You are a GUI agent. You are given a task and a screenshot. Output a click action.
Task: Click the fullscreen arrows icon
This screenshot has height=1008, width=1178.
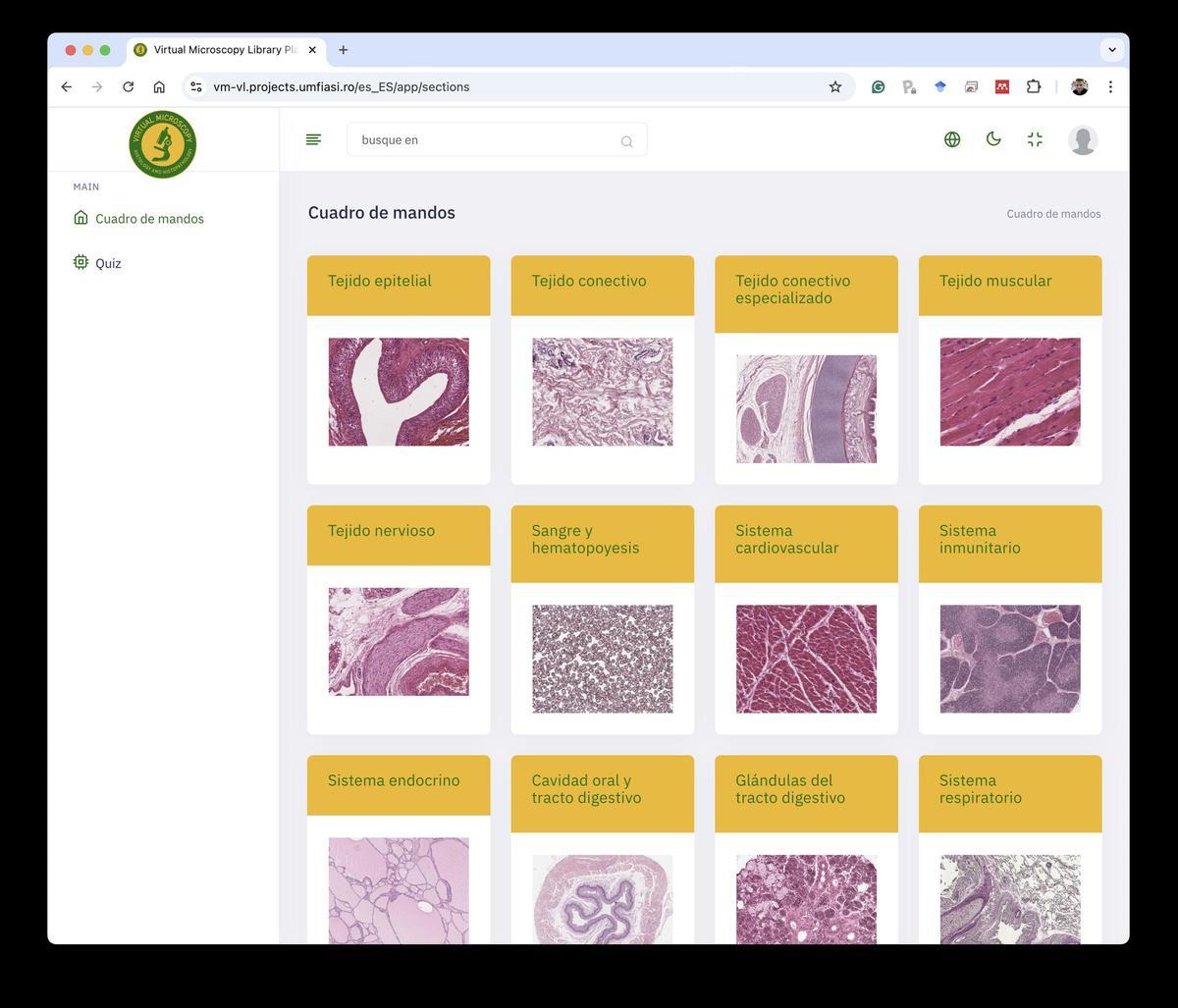(1035, 139)
